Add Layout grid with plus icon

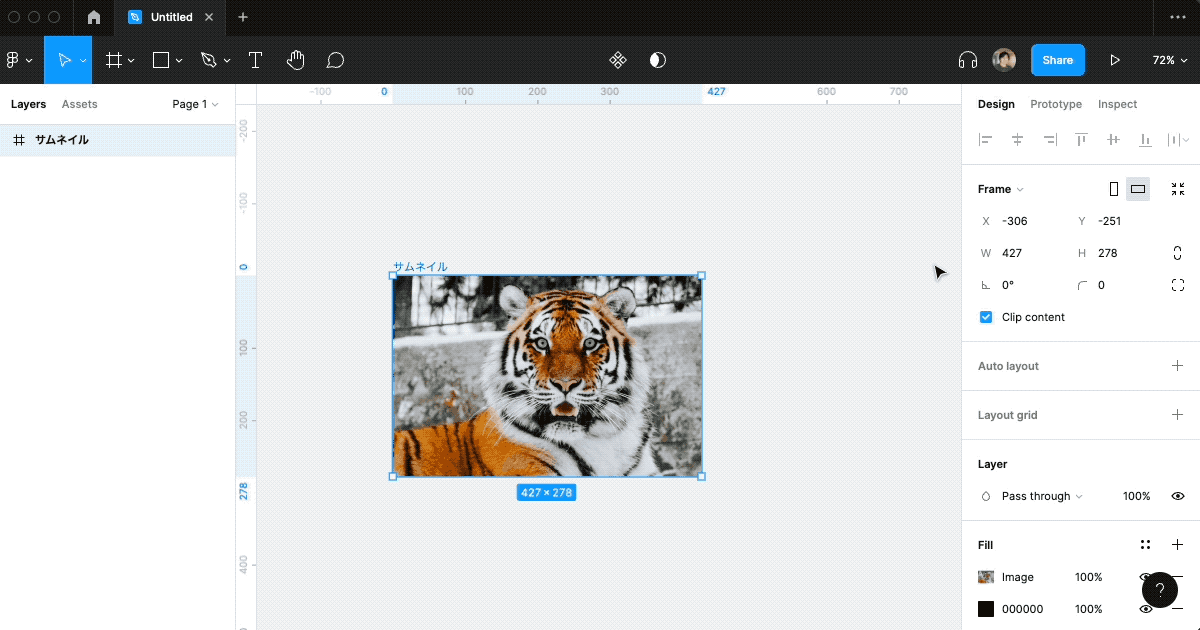[x=1178, y=415]
